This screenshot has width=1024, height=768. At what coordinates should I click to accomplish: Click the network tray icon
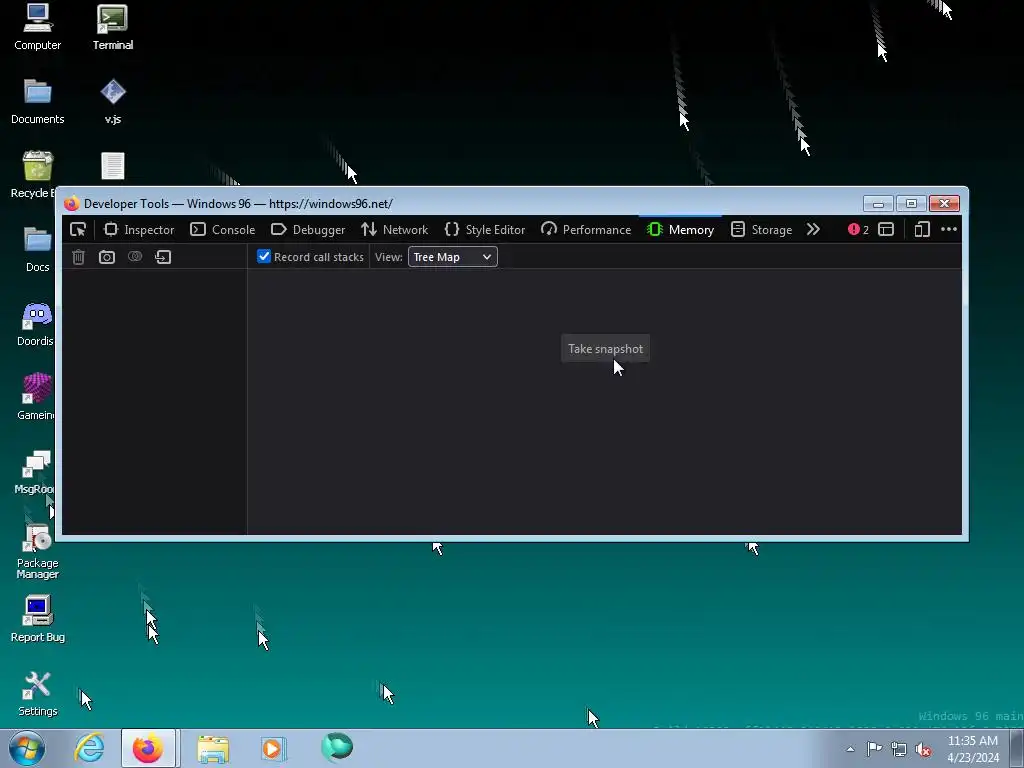click(899, 749)
